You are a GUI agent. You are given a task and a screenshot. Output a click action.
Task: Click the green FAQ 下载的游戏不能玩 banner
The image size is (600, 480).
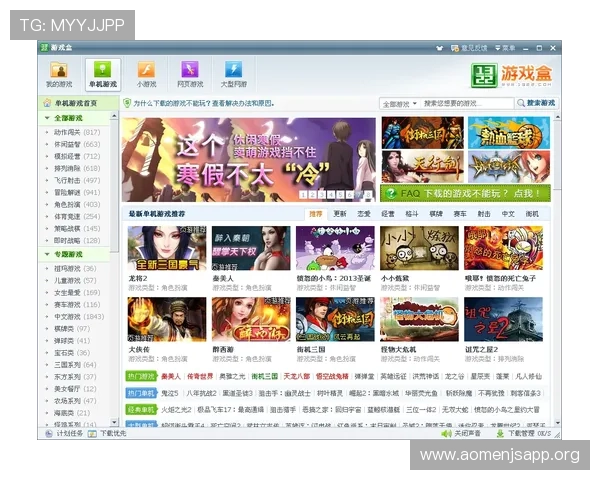tap(465, 193)
